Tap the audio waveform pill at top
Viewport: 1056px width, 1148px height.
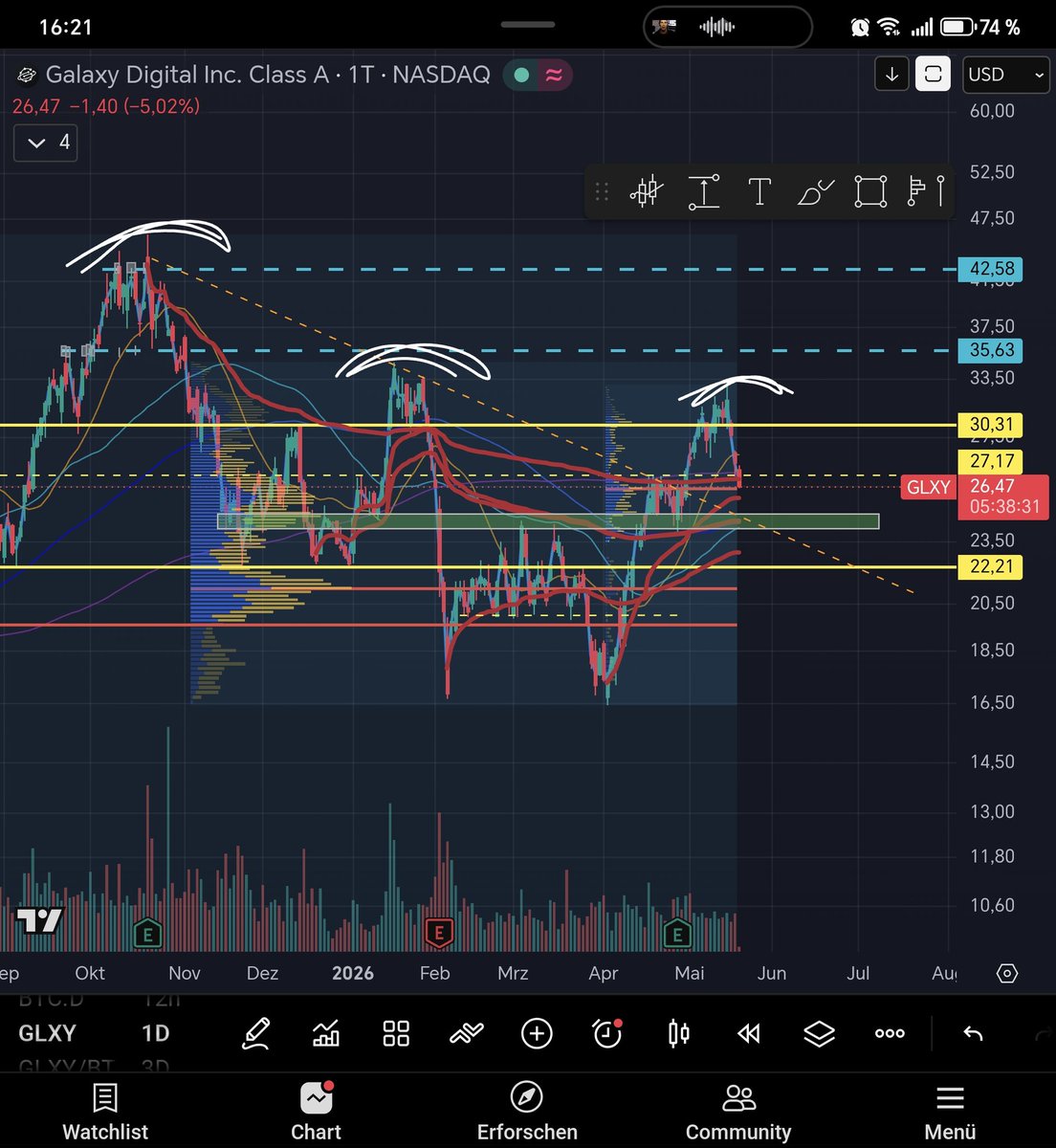tap(727, 28)
